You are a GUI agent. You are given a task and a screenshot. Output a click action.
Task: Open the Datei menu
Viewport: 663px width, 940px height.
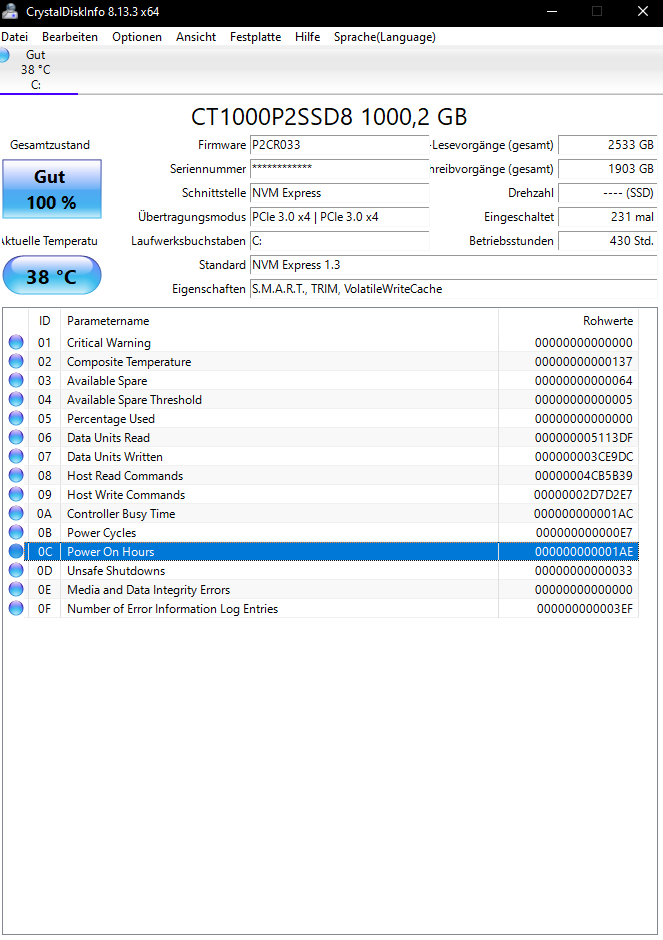click(x=14, y=37)
